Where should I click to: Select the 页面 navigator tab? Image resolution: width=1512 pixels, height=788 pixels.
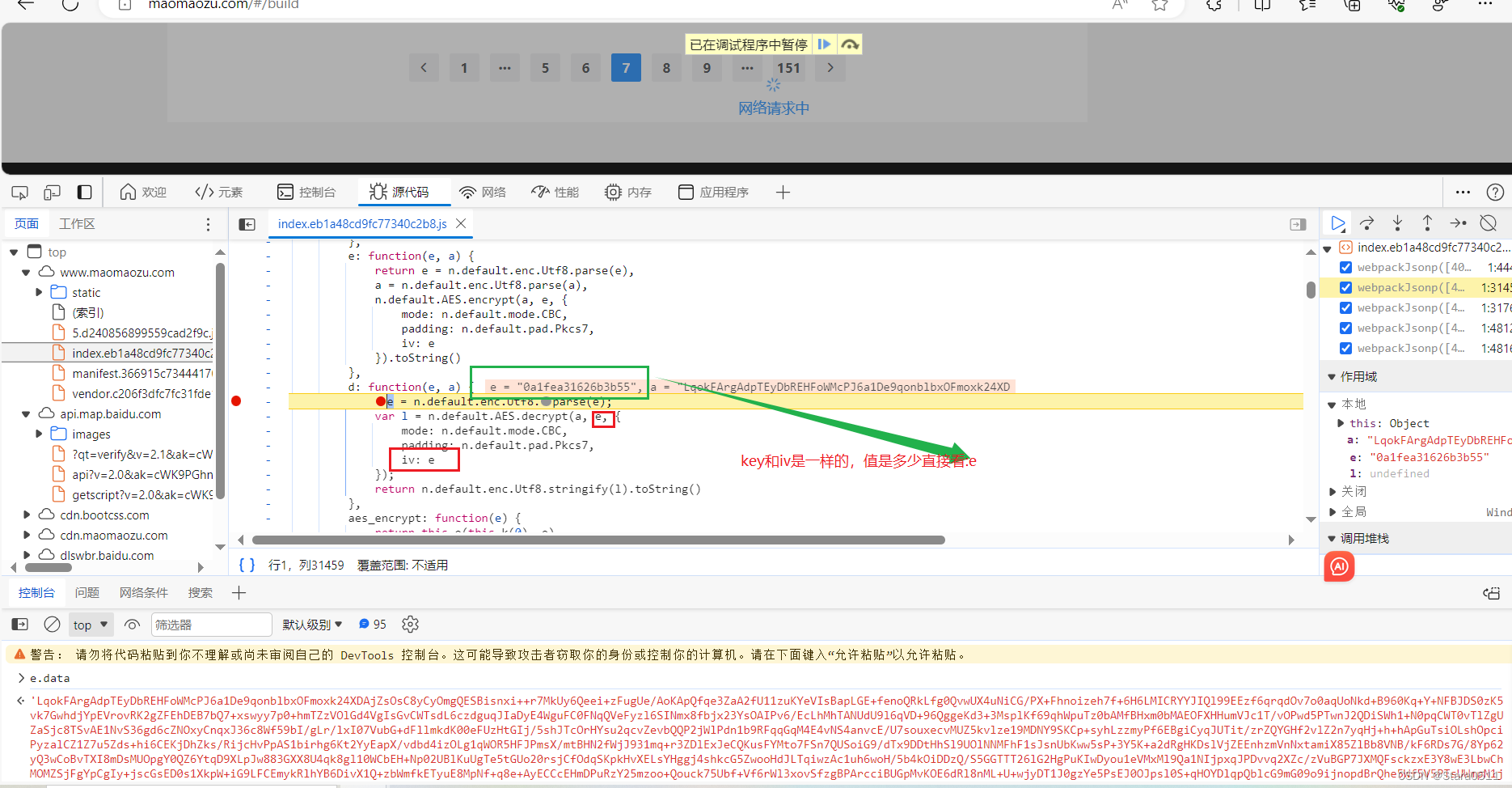coord(27,224)
